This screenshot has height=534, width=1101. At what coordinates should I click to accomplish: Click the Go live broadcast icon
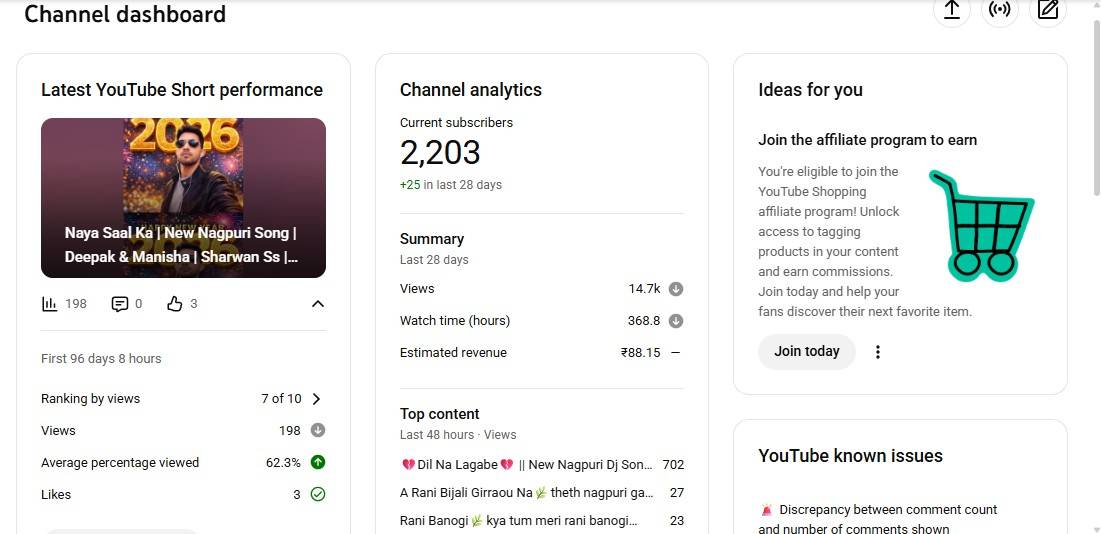click(x=999, y=10)
